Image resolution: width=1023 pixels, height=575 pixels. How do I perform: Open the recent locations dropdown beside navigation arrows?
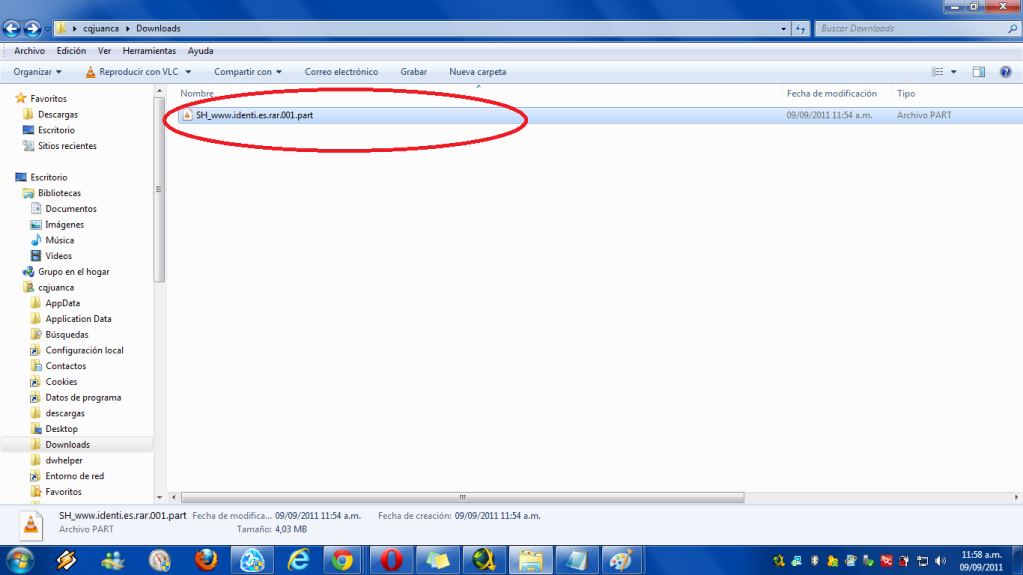tap(47, 29)
